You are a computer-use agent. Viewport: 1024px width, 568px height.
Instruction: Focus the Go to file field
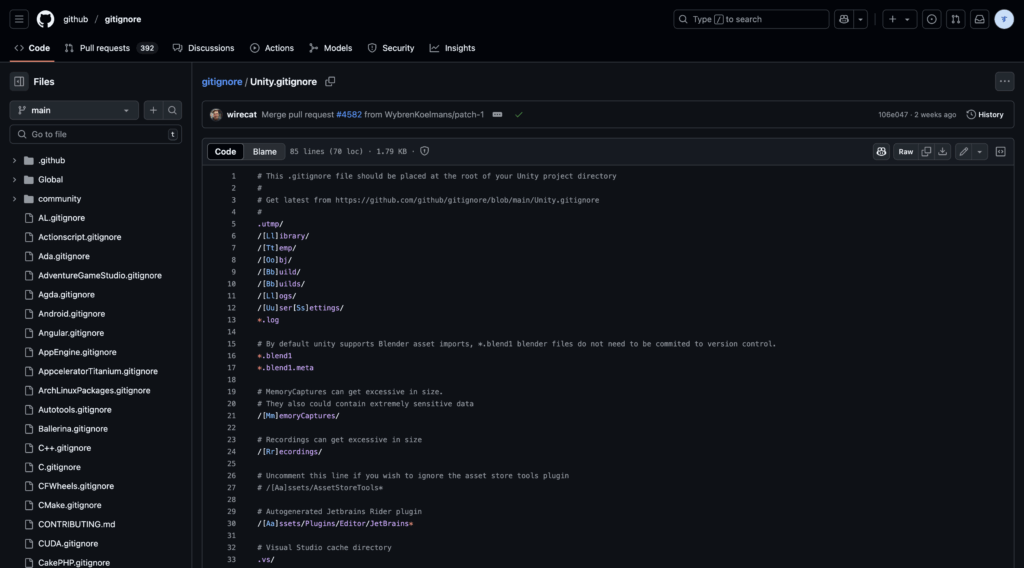coord(95,134)
